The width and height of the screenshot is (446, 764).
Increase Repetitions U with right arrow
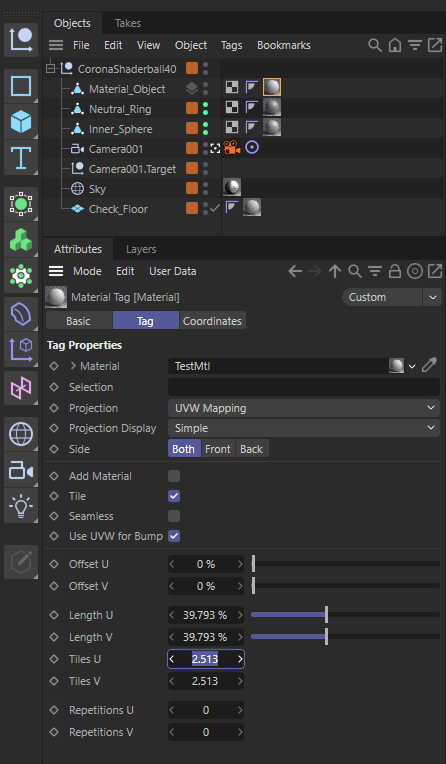point(240,710)
